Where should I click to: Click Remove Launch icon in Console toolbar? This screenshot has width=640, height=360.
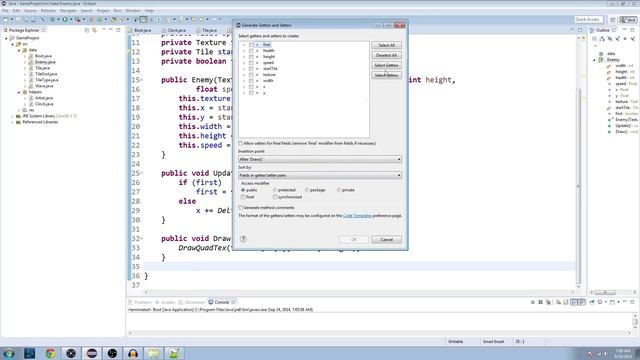(540, 302)
